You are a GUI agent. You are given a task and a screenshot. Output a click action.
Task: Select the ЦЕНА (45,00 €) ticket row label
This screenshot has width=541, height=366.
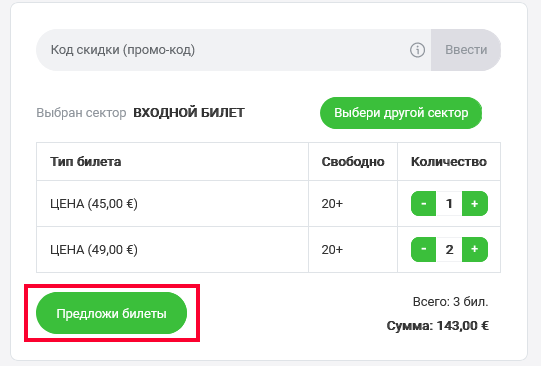94,204
